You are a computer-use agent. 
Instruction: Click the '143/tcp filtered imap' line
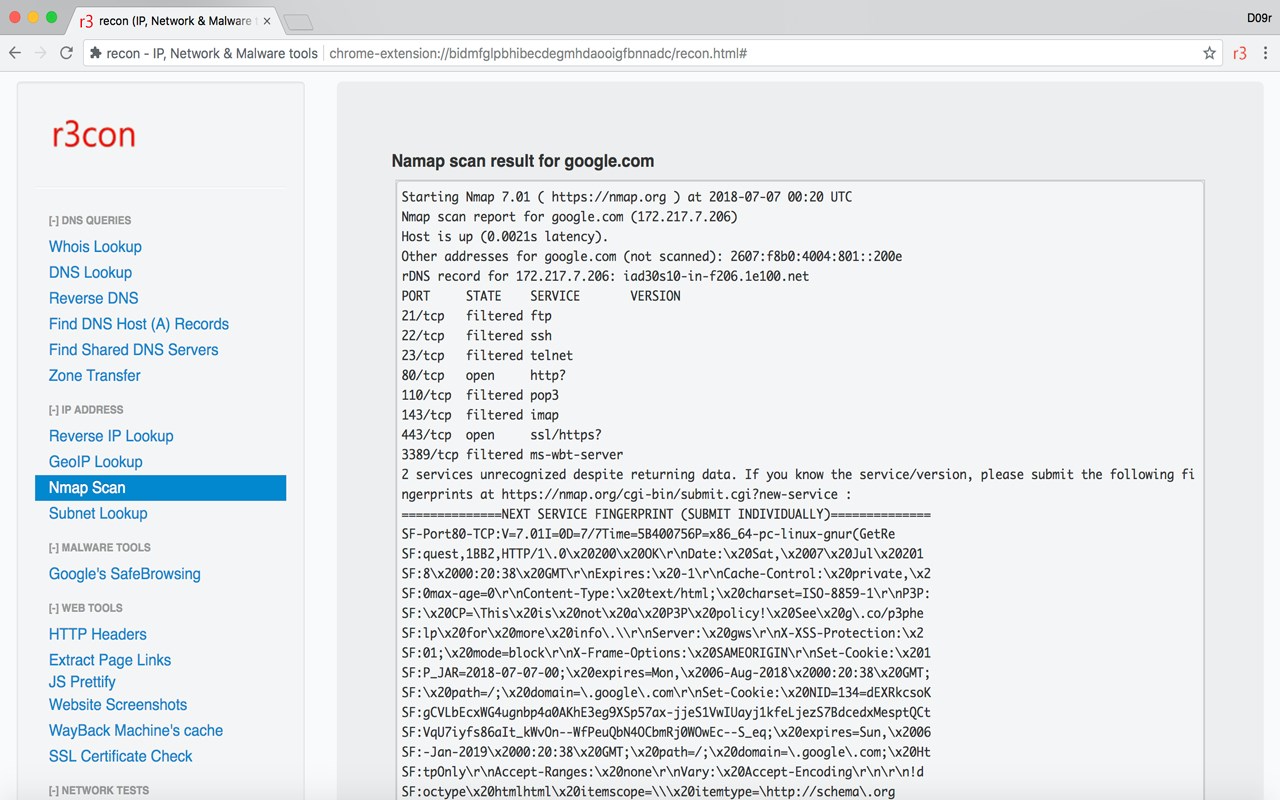click(480, 415)
